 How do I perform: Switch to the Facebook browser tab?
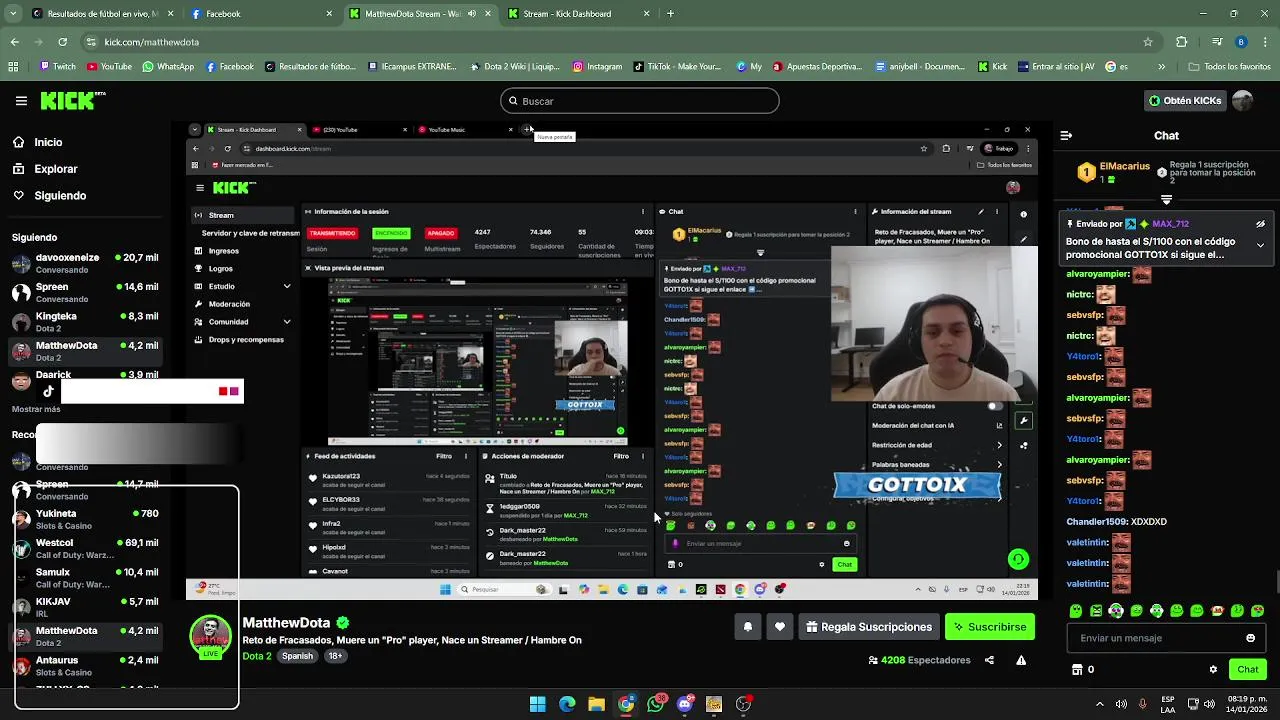pos(261,14)
